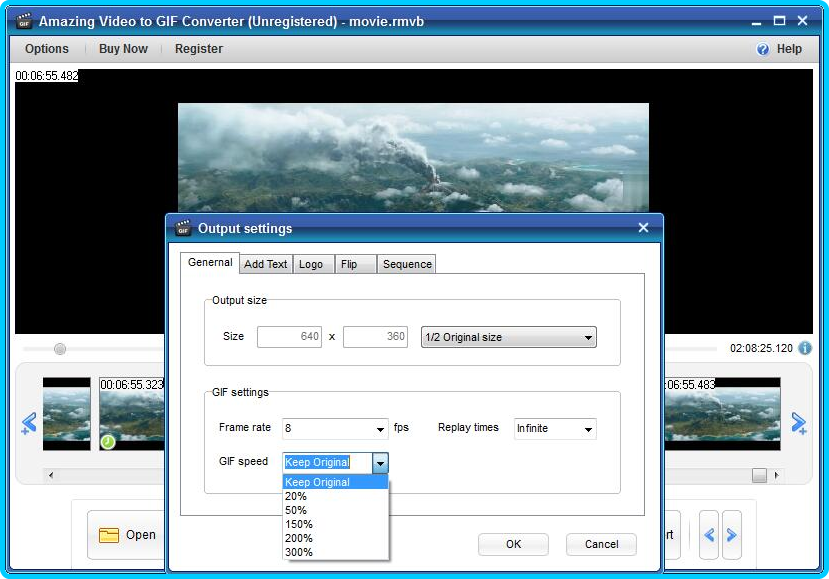
Task: Click left arrow to add previous frame
Action: point(29,423)
